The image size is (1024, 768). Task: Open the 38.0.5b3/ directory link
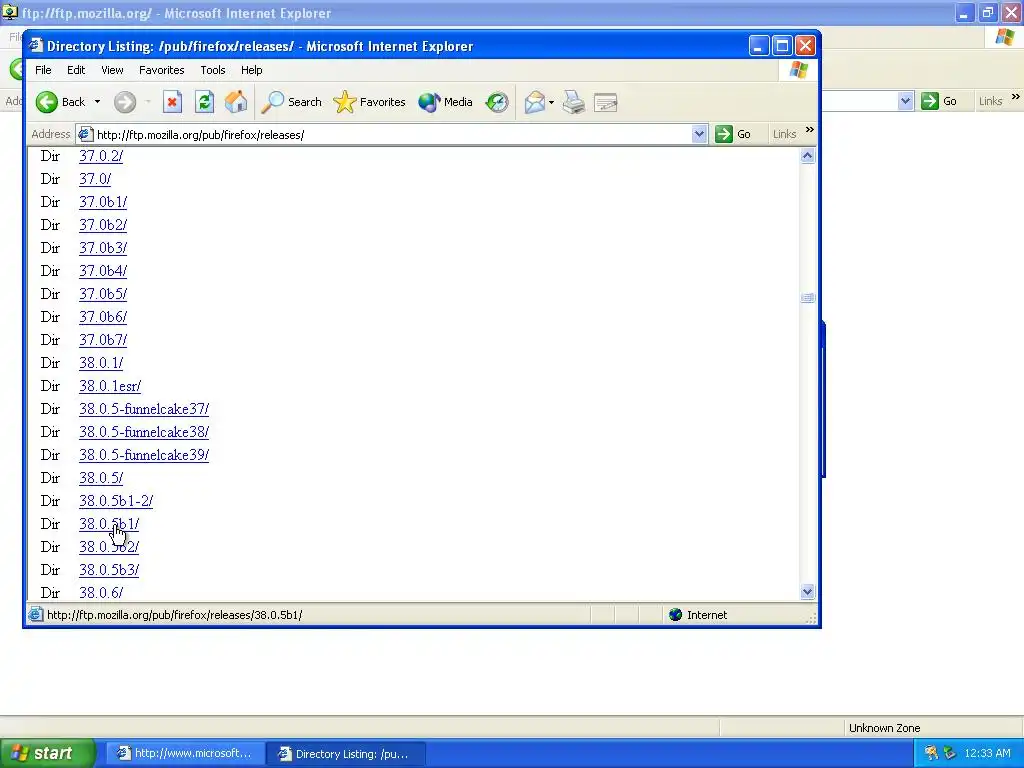pos(108,570)
